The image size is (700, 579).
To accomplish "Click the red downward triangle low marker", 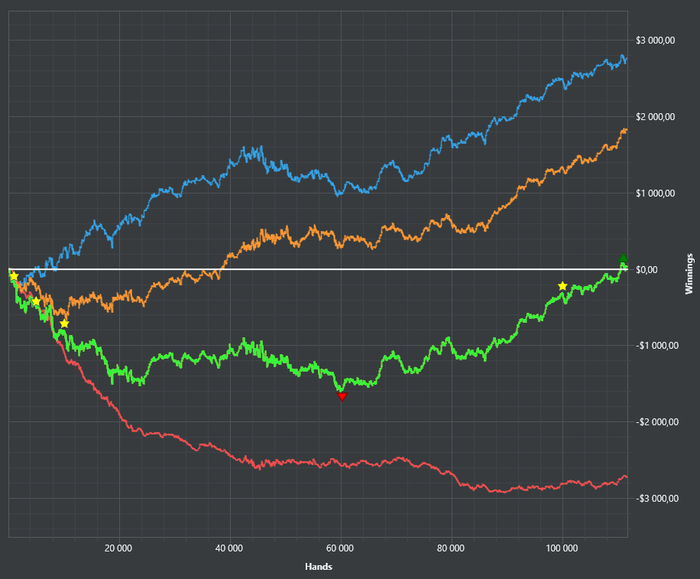I will [342, 396].
